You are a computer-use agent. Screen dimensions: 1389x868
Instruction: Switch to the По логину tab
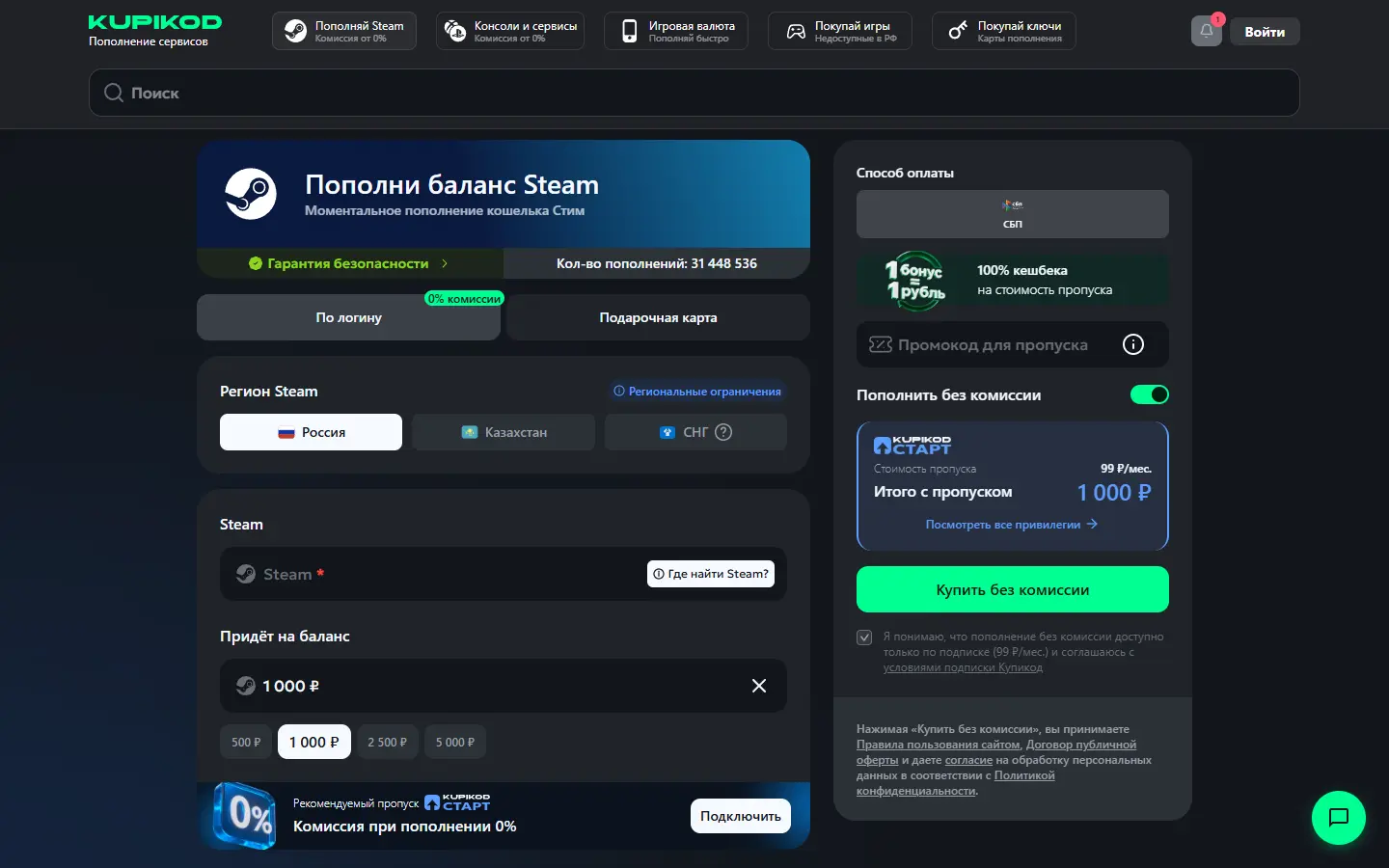point(348,317)
